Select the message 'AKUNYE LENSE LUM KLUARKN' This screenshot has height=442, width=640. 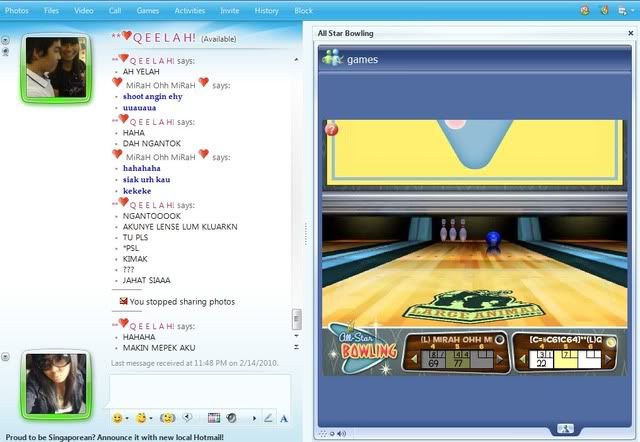coord(180,227)
